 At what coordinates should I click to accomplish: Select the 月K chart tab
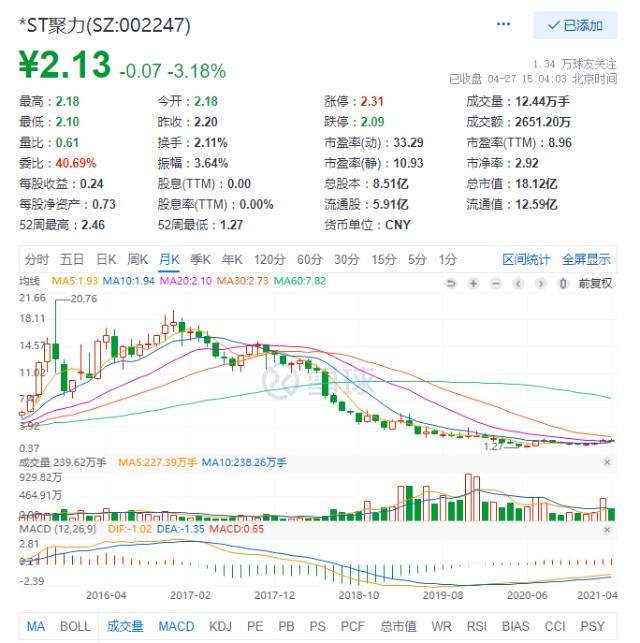169,260
